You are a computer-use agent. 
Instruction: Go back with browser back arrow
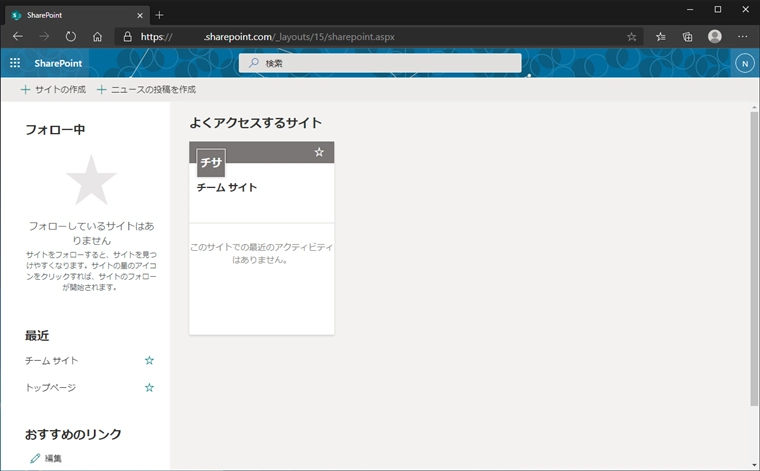(18, 37)
